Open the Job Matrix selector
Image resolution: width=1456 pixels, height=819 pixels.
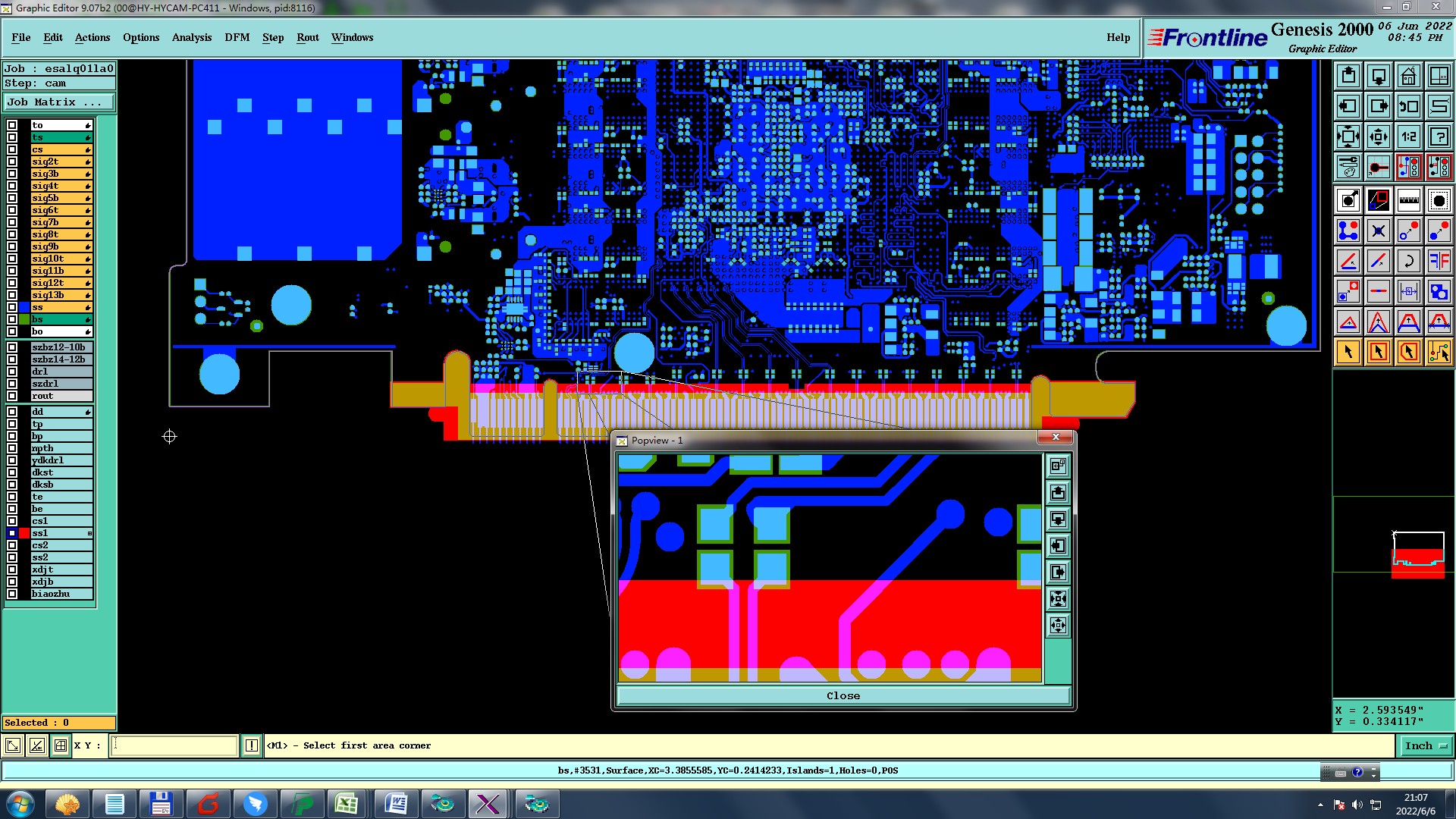pos(59,102)
